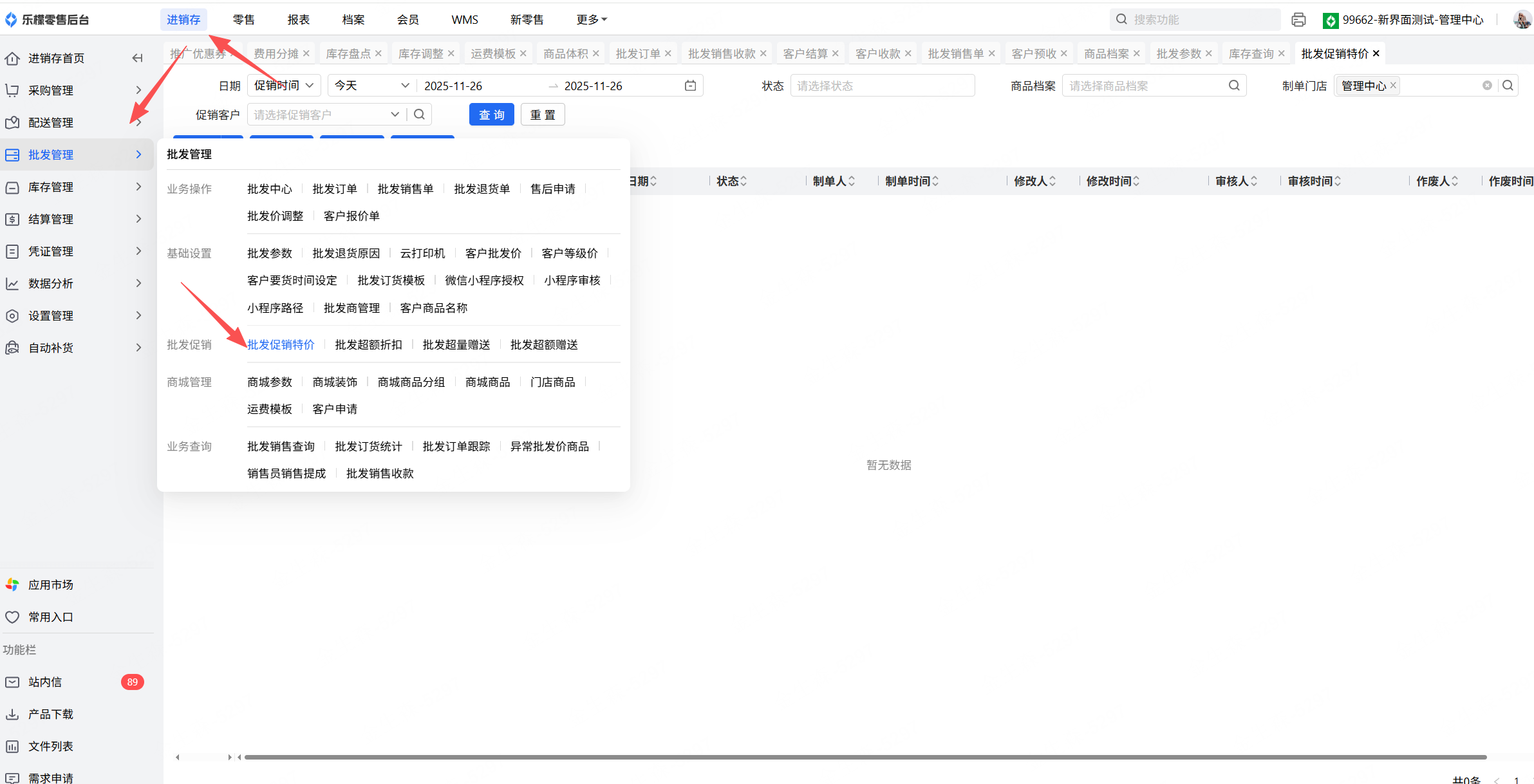Open the 今天 quick range dropdown
The width and height of the screenshot is (1534, 784).
tap(371, 86)
